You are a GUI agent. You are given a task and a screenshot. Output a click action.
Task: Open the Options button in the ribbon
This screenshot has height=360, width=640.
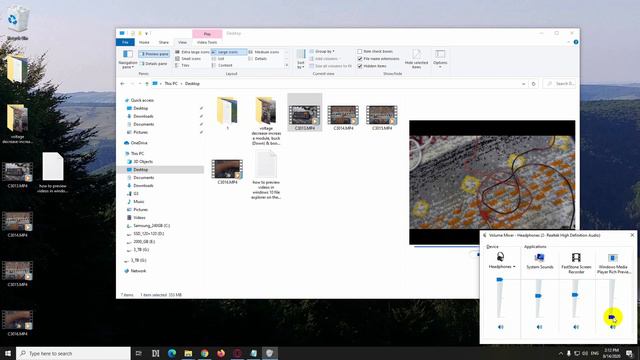click(x=440, y=59)
